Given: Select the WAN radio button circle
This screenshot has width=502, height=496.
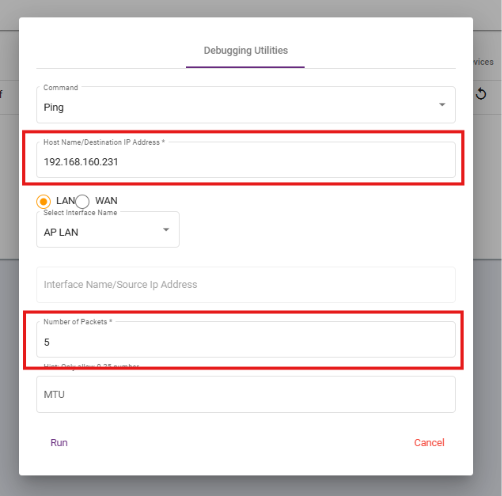Looking at the screenshot, I should [82, 201].
